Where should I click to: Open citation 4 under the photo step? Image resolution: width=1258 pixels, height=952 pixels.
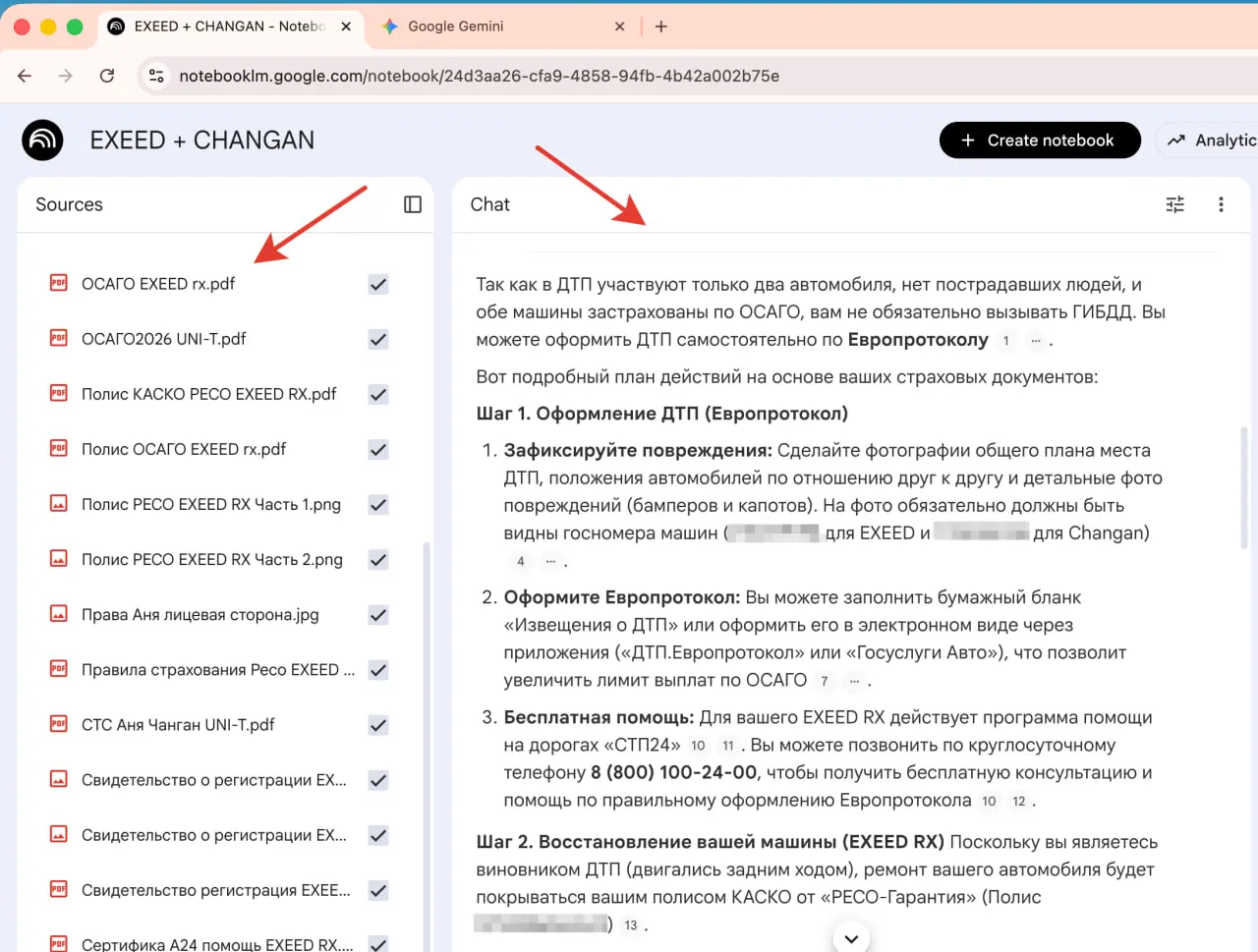pos(521,561)
